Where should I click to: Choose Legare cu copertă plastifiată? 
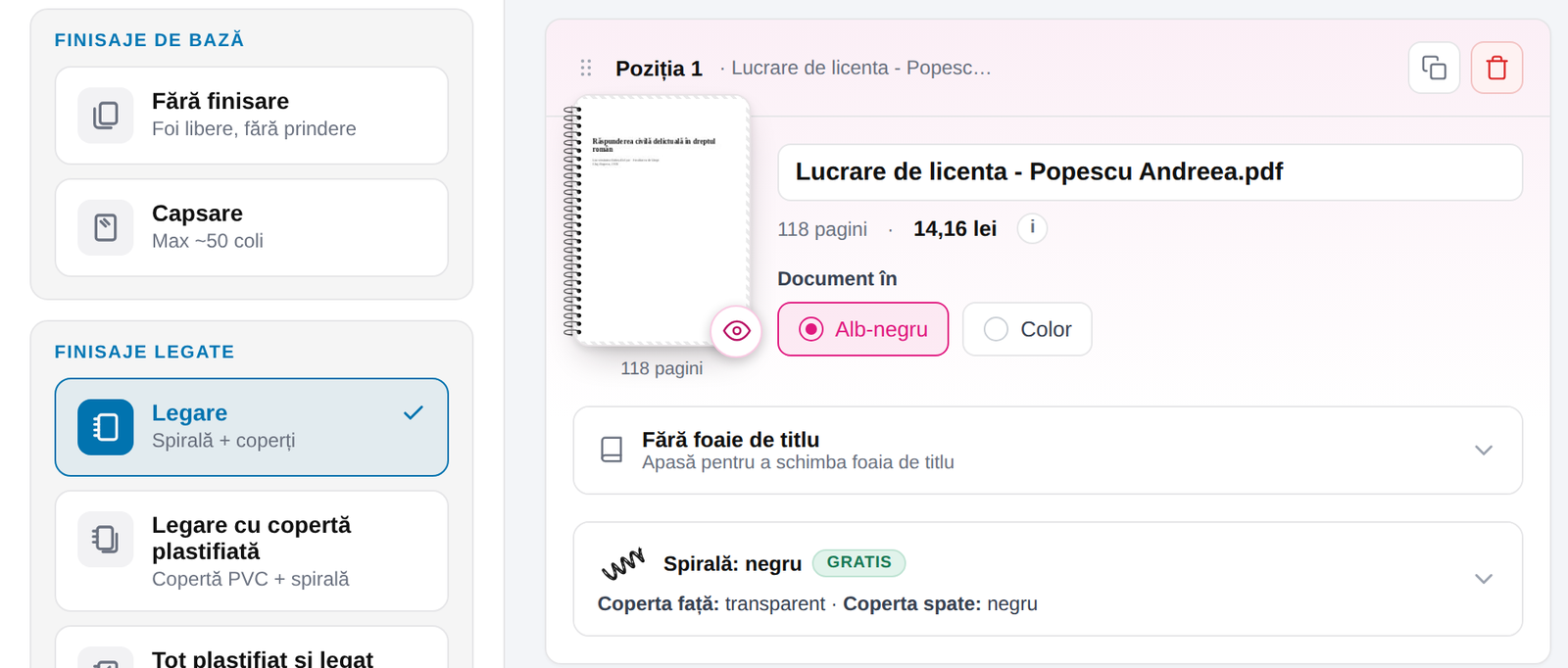252,551
